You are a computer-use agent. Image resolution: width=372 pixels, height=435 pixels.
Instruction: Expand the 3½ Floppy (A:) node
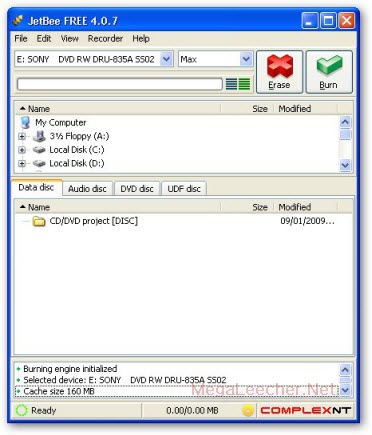click(x=22, y=136)
